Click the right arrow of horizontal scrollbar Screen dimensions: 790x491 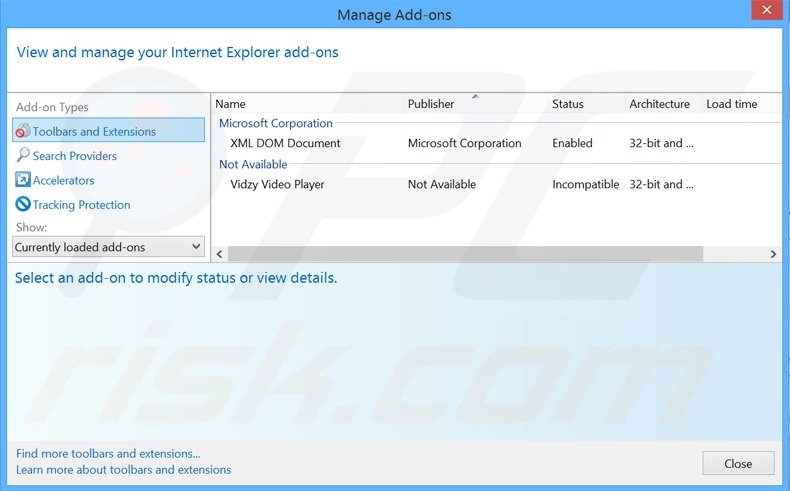tap(773, 254)
